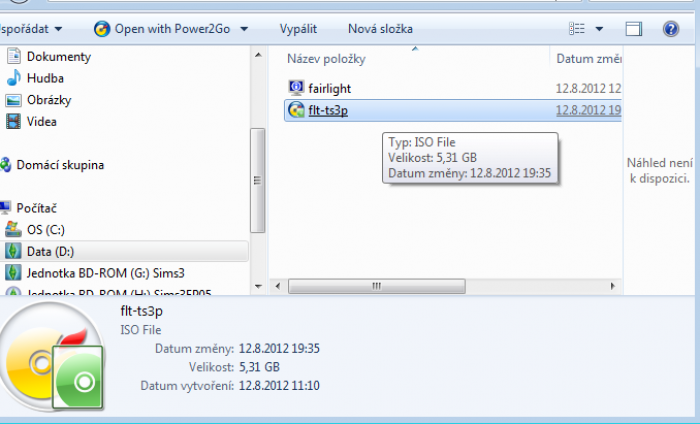The image size is (700, 424).
Task: Select the flt-ts3p ISO file icon
Action: point(296,110)
